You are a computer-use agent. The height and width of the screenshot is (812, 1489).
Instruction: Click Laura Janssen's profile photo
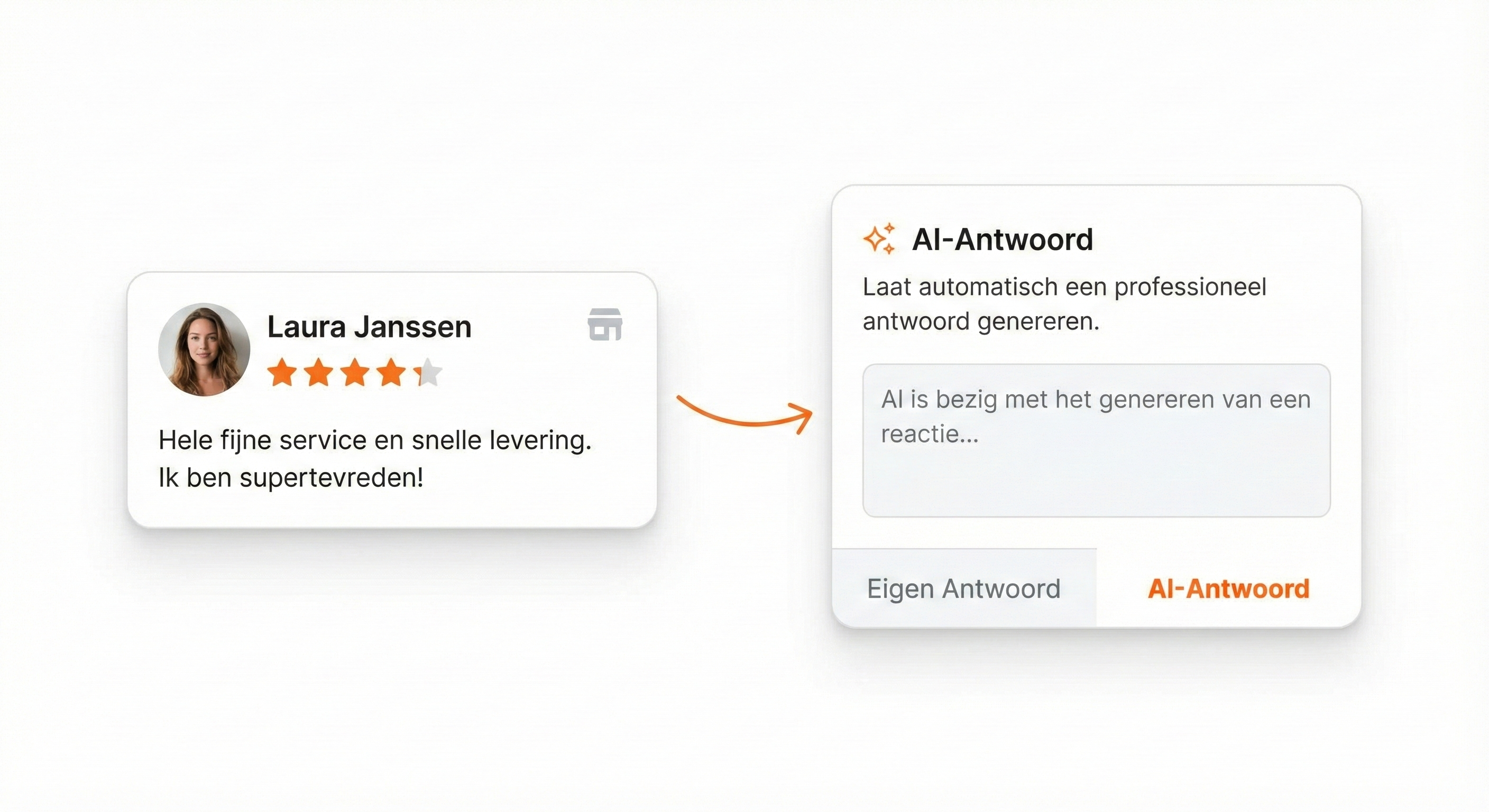coord(204,349)
